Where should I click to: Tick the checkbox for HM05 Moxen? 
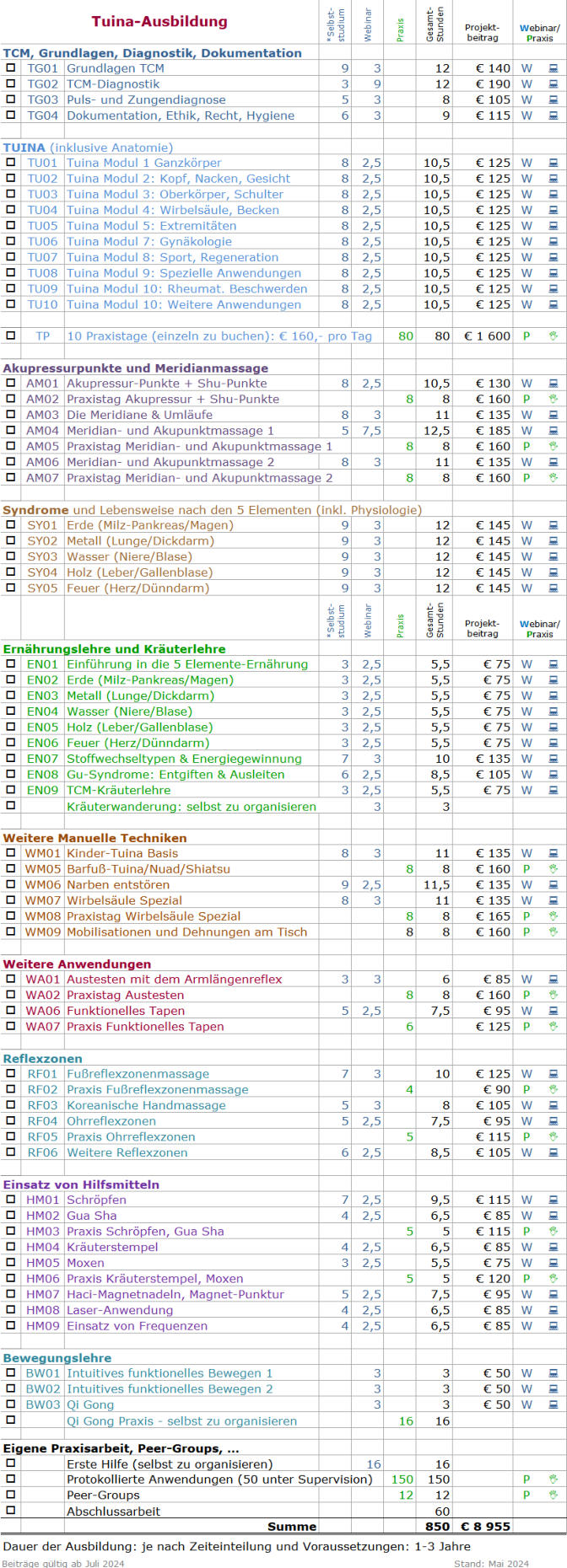(x=11, y=1262)
